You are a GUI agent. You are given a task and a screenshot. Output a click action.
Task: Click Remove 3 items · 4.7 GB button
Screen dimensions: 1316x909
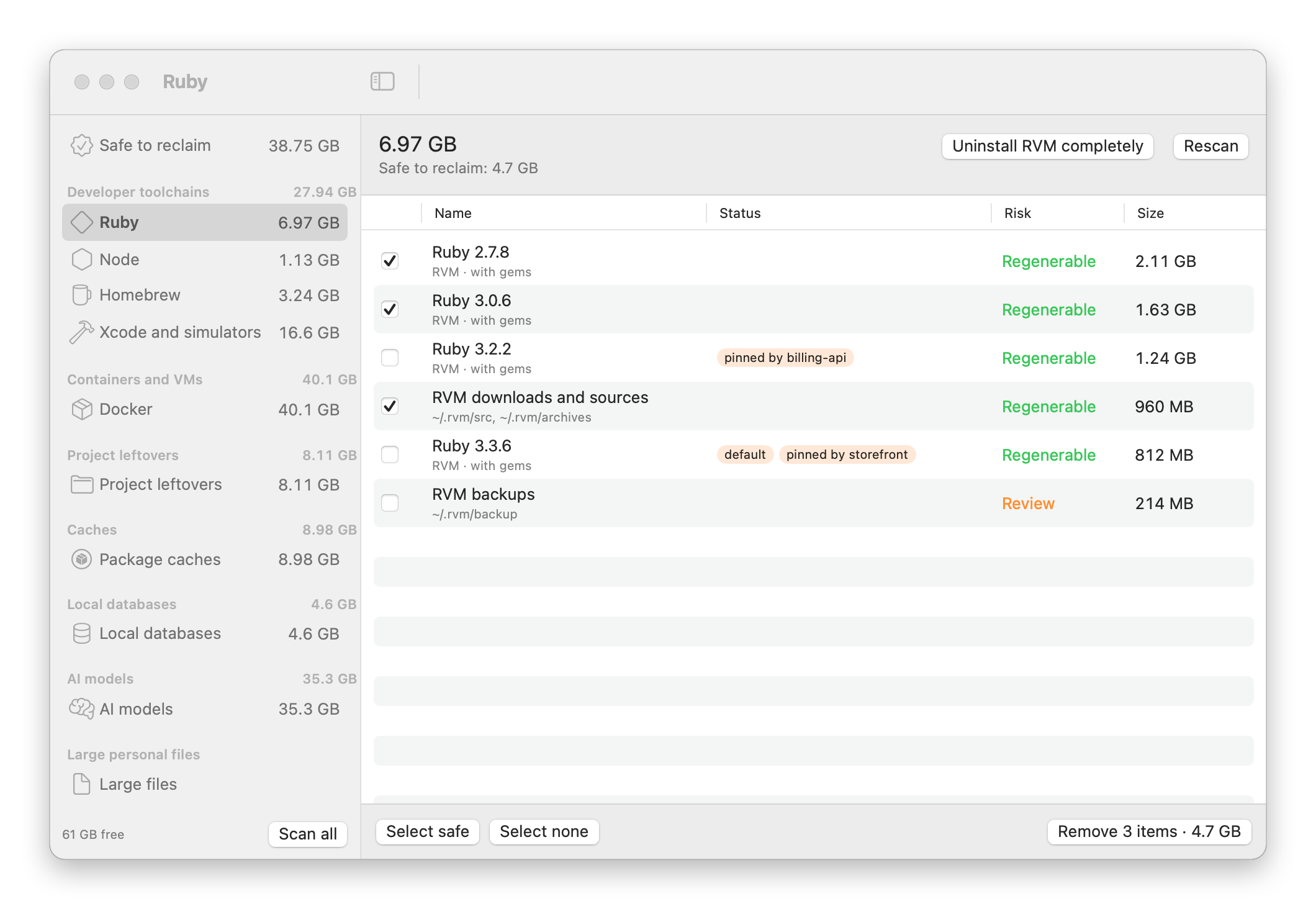click(1149, 831)
